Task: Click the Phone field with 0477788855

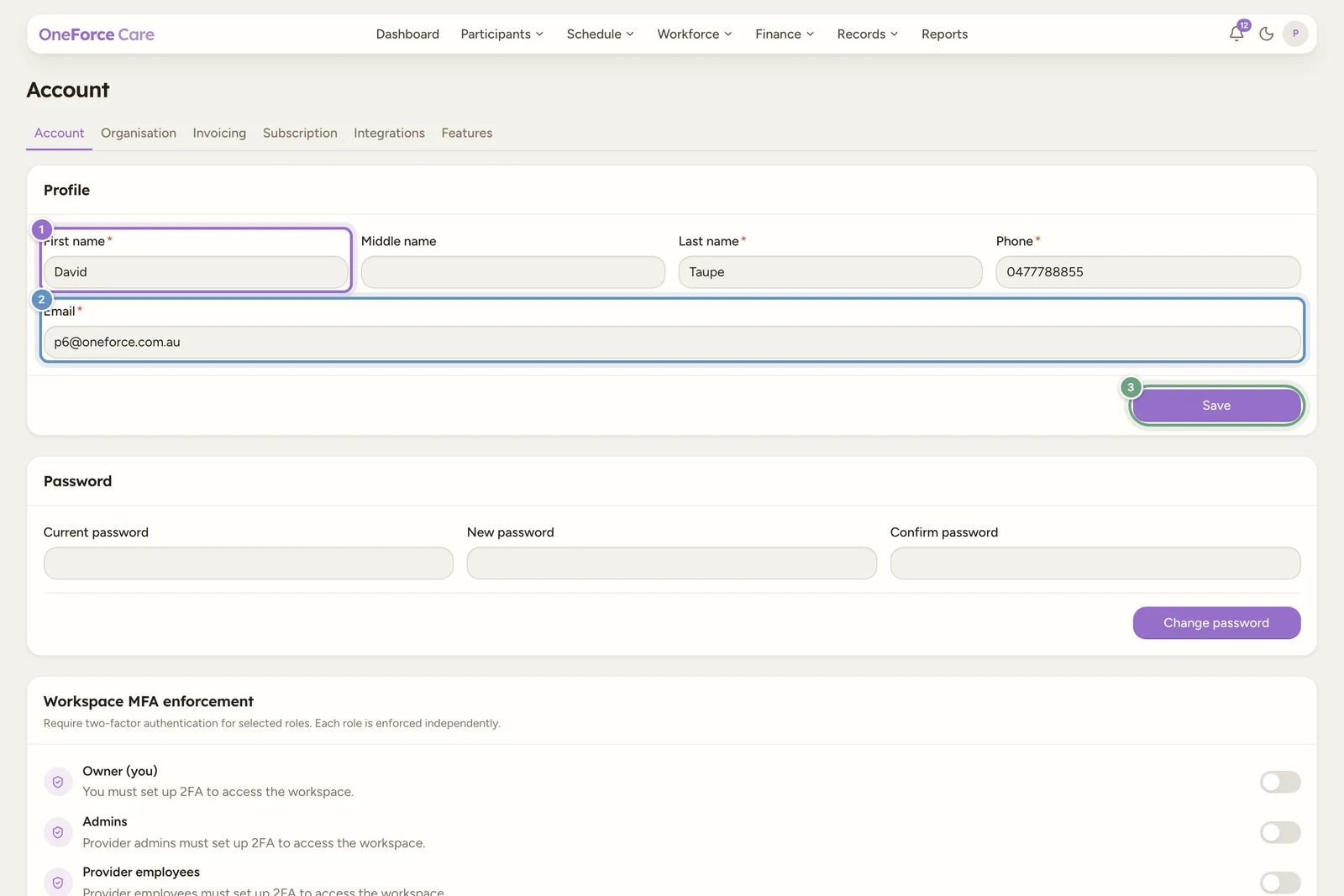Action: [x=1148, y=272]
